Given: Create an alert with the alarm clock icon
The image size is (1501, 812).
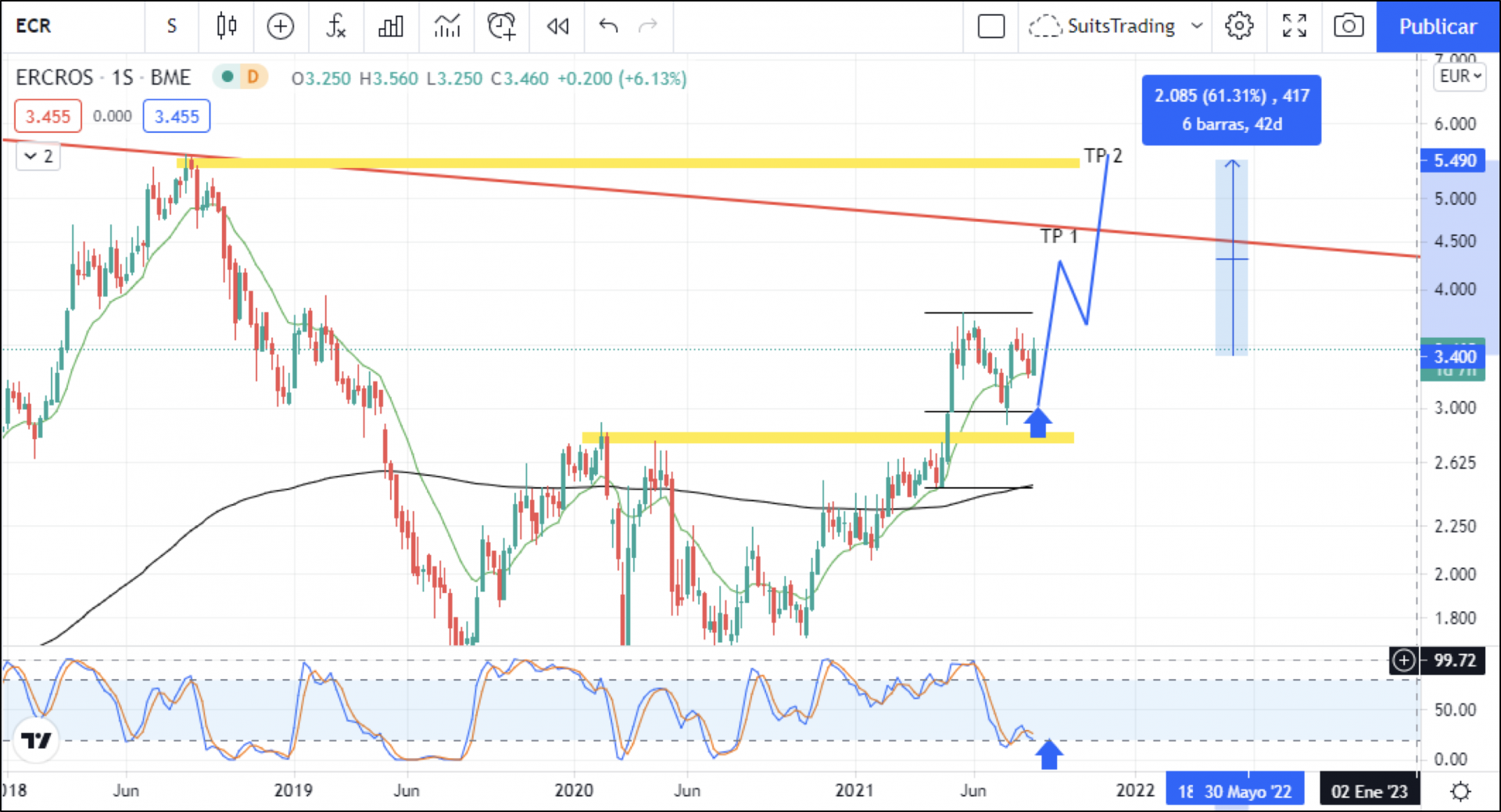Looking at the screenshot, I should tap(501, 27).
